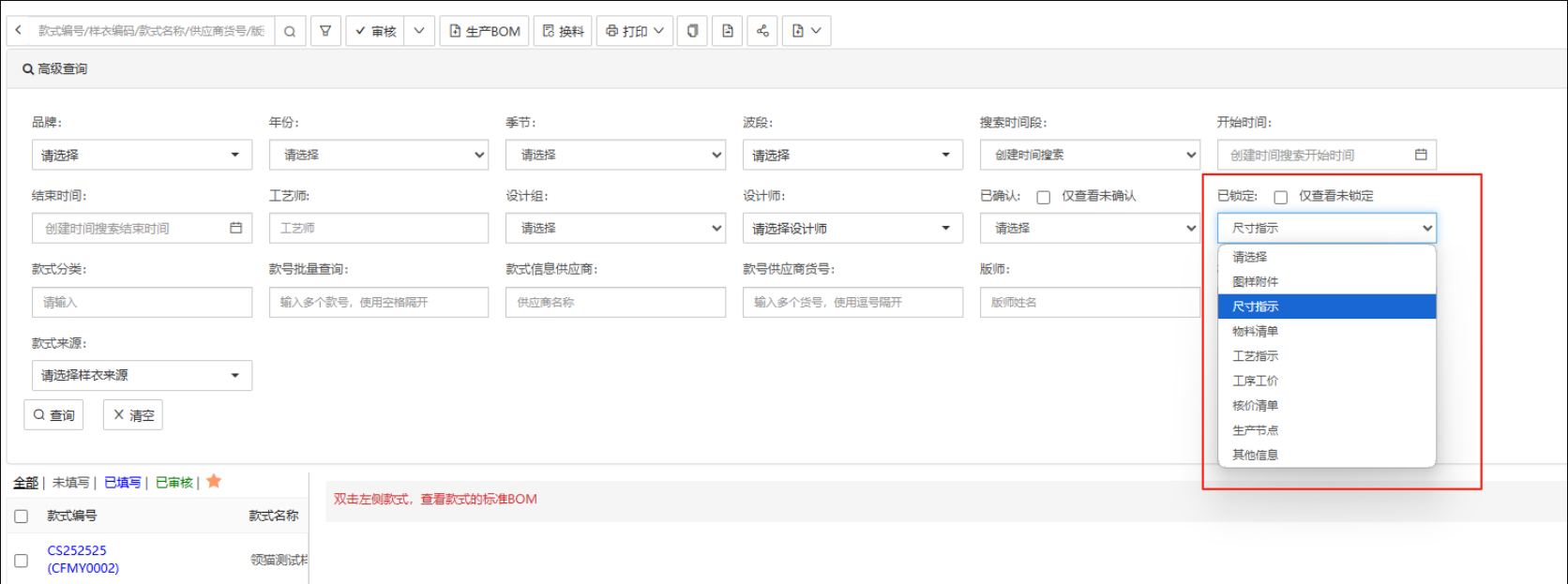Expand the 品牌 dropdown
Screen dimensions: 1568x584
[x=142, y=155]
